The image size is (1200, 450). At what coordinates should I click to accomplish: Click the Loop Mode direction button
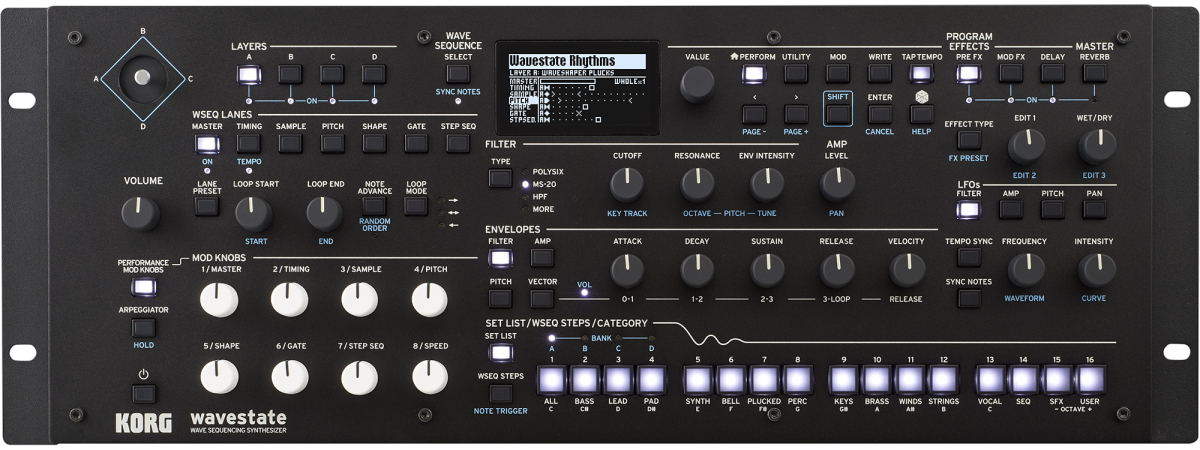point(416,207)
